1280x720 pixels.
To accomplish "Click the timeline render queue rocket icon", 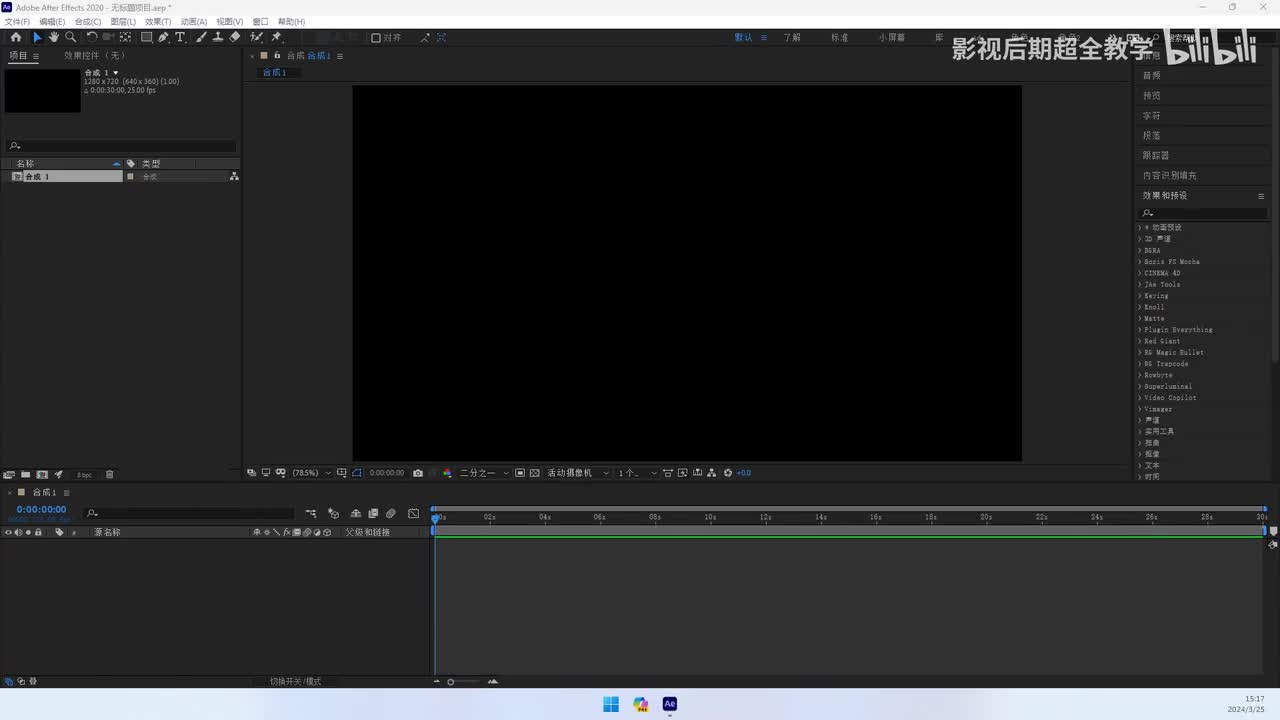I will click(58, 474).
